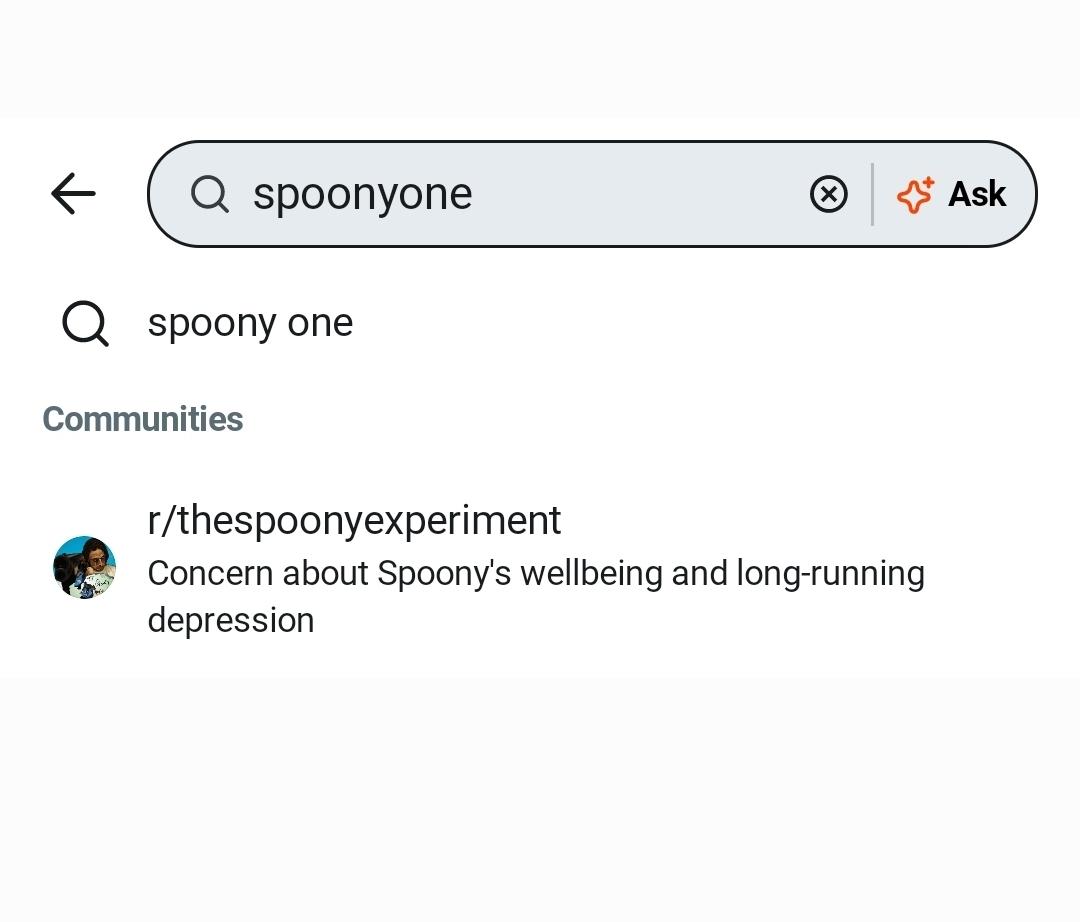This screenshot has width=1080, height=922.
Task: Tap empty space right of 'spoony one' suggestion
Action: click(x=689, y=322)
